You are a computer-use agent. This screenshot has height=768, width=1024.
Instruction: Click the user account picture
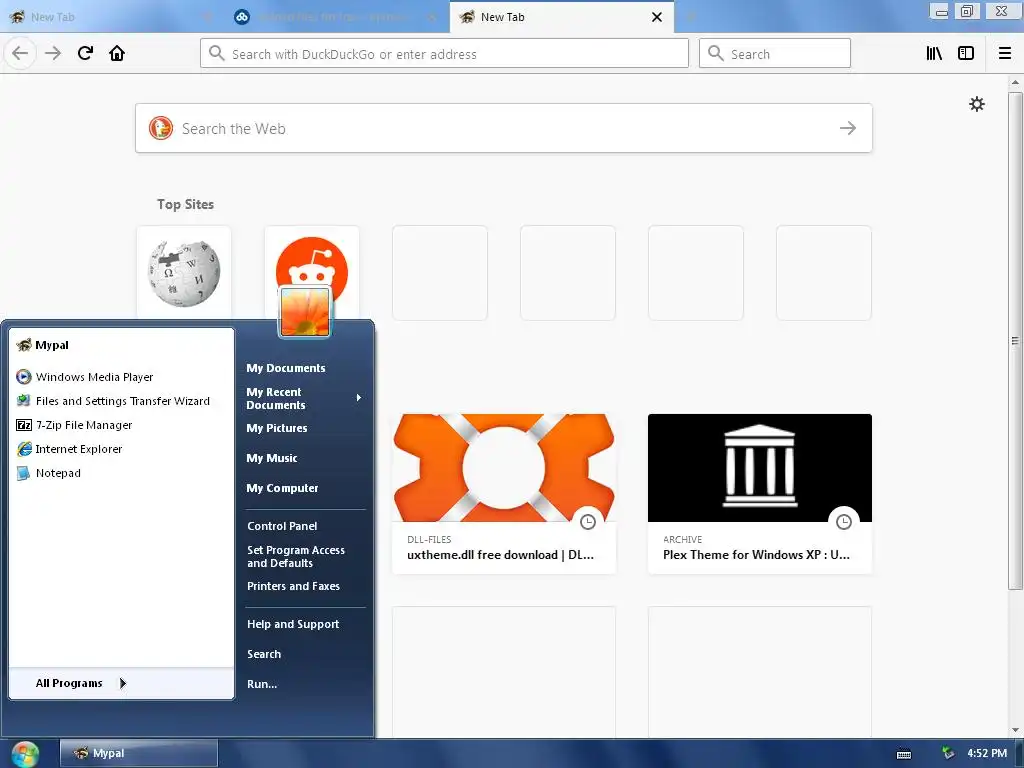coord(305,312)
